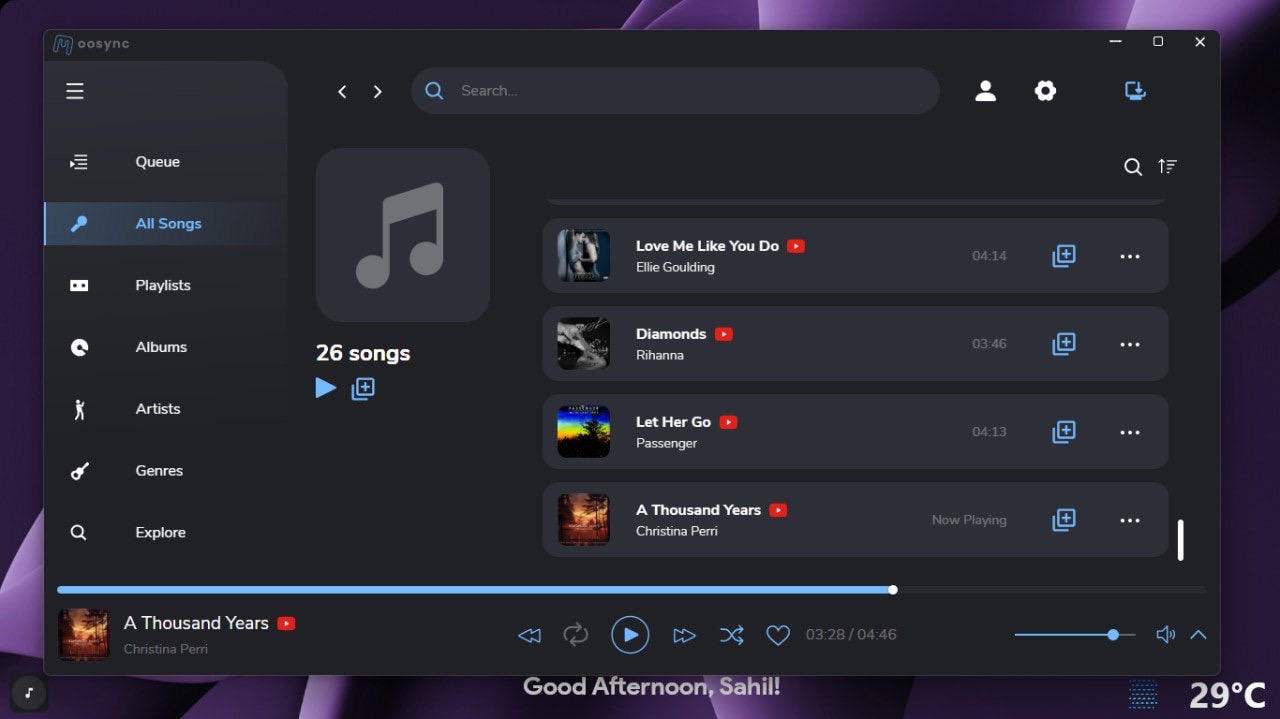
Task: Skip to next track
Action: (684, 635)
